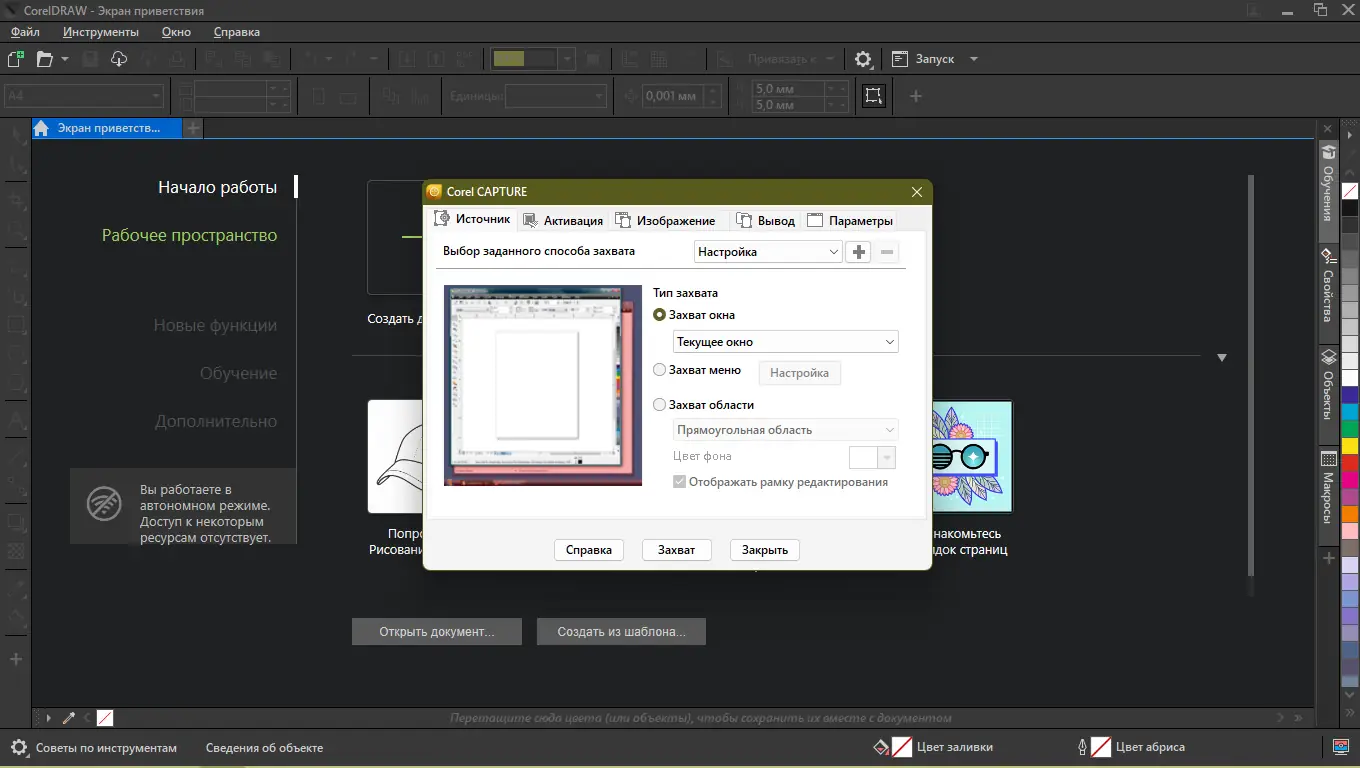Click the Open folder icon in the toolbar
The height and width of the screenshot is (768, 1360).
pos(45,59)
